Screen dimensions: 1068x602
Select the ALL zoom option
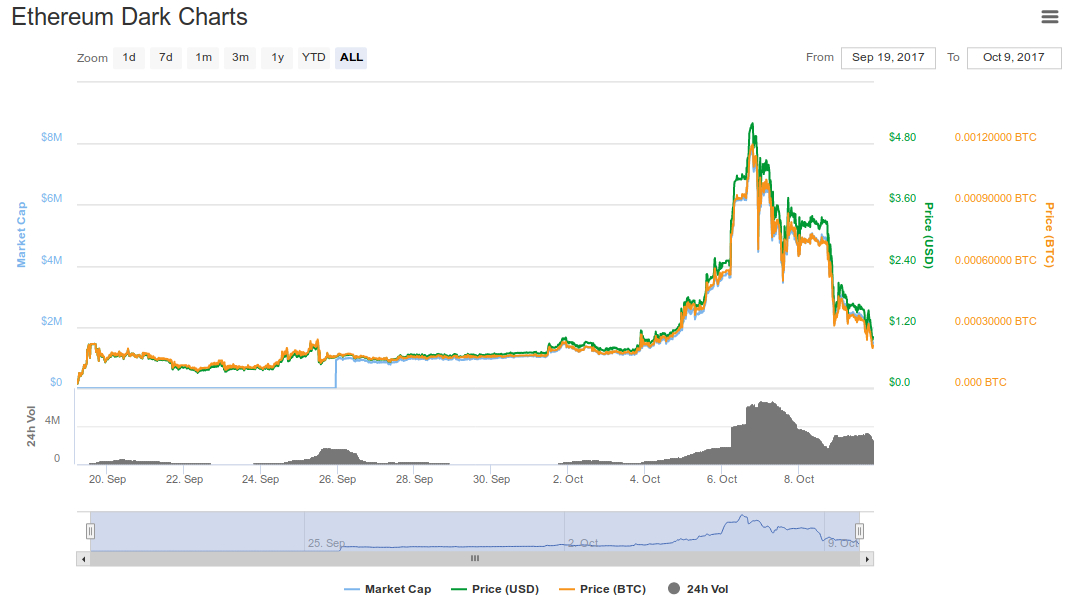pos(351,58)
